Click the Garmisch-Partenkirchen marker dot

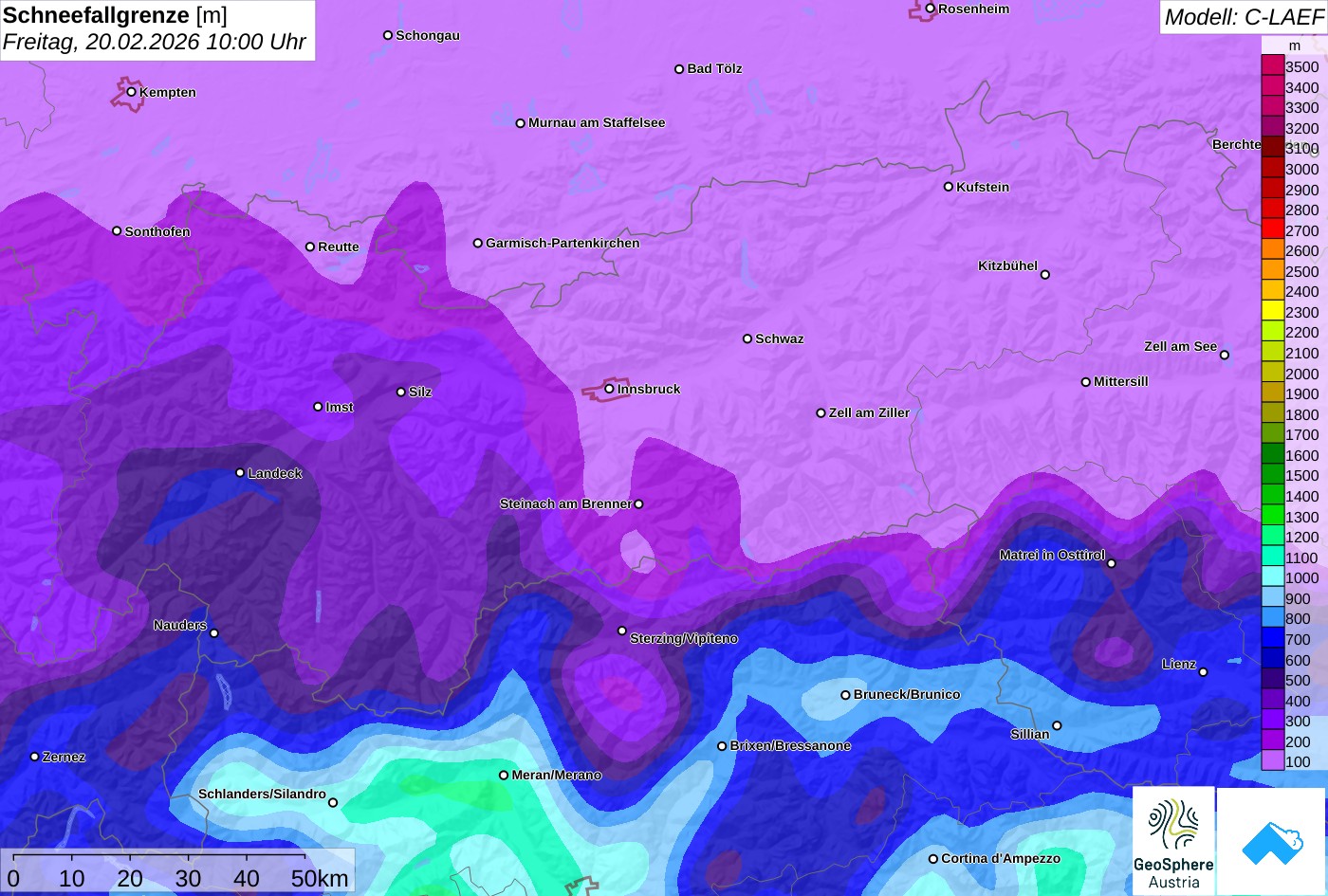pos(478,243)
